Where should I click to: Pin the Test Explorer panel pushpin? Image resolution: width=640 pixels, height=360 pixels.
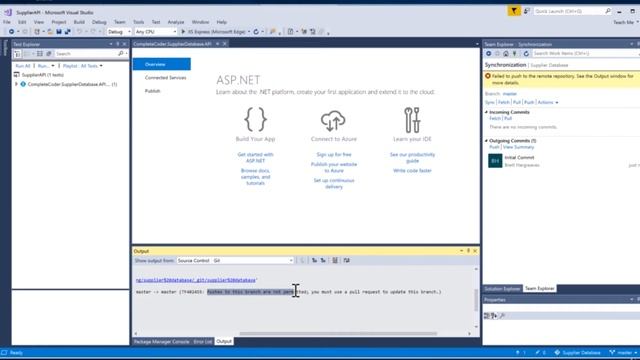click(x=118, y=44)
